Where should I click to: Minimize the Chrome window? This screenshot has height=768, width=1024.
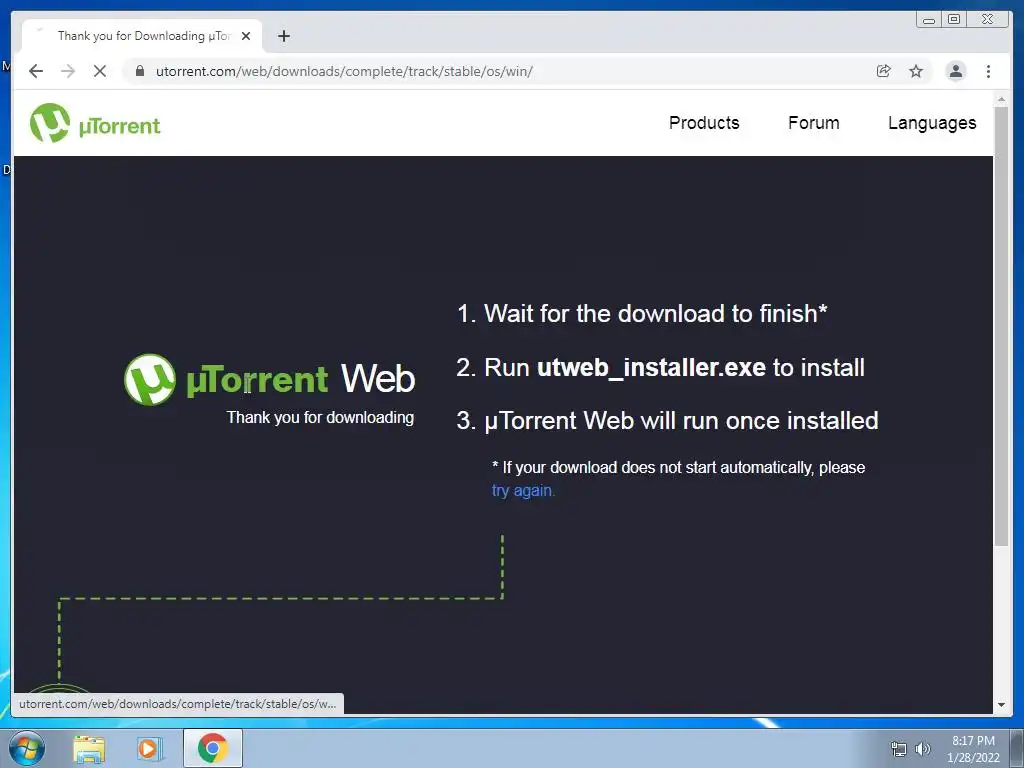(929, 20)
